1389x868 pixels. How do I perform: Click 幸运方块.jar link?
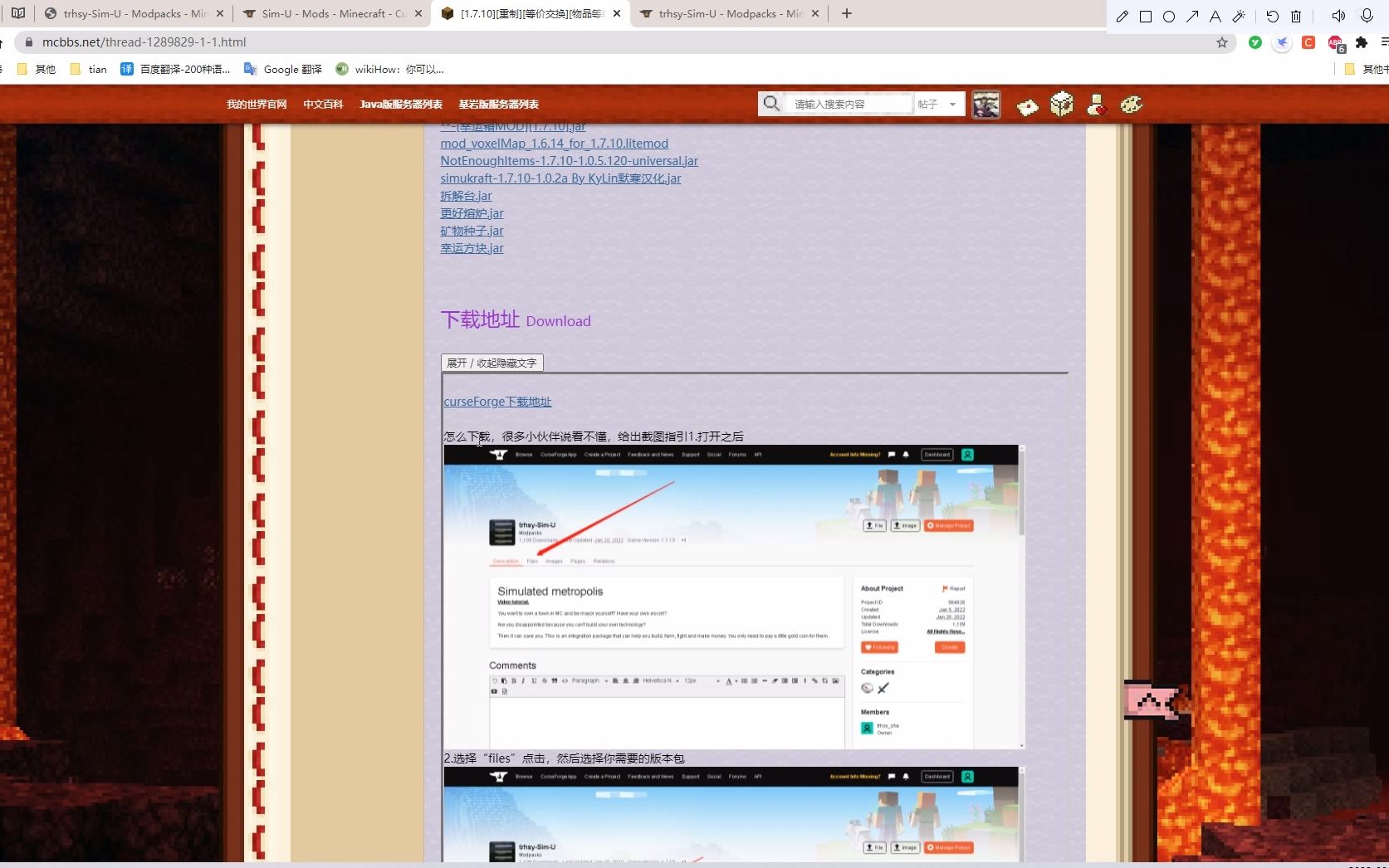(472, 248)
